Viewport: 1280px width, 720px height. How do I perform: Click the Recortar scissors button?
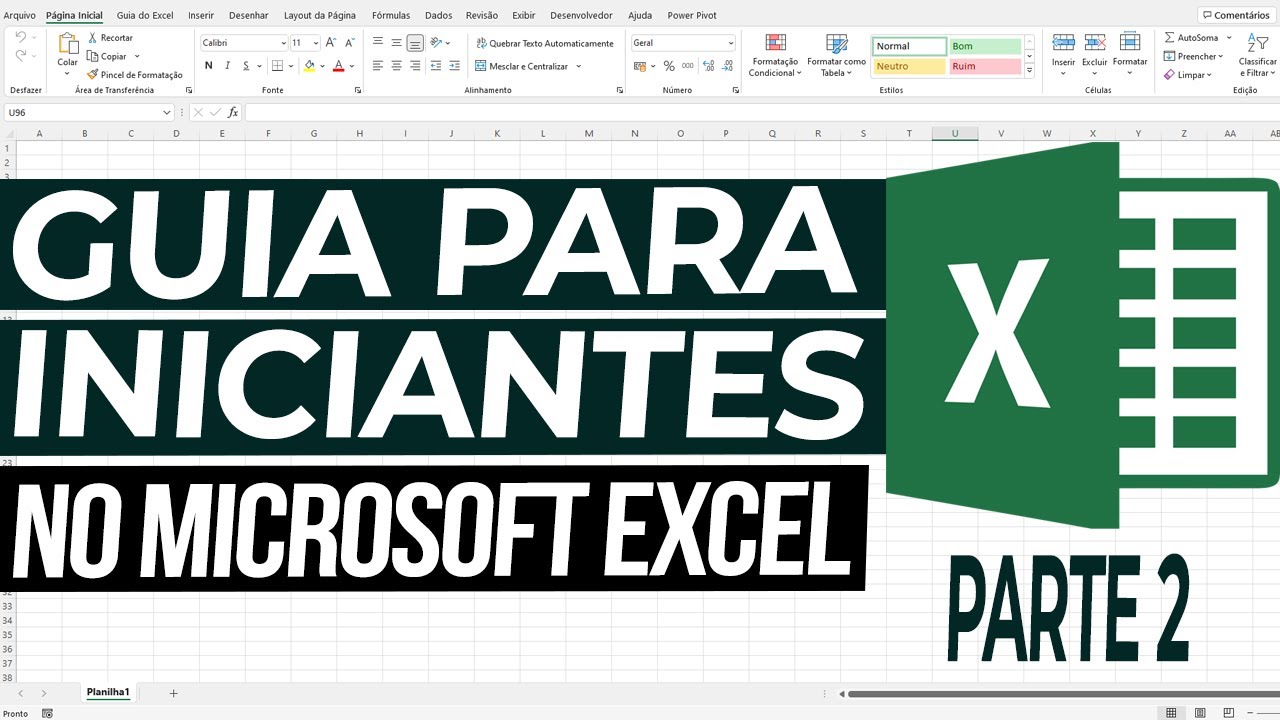point(110,38)
